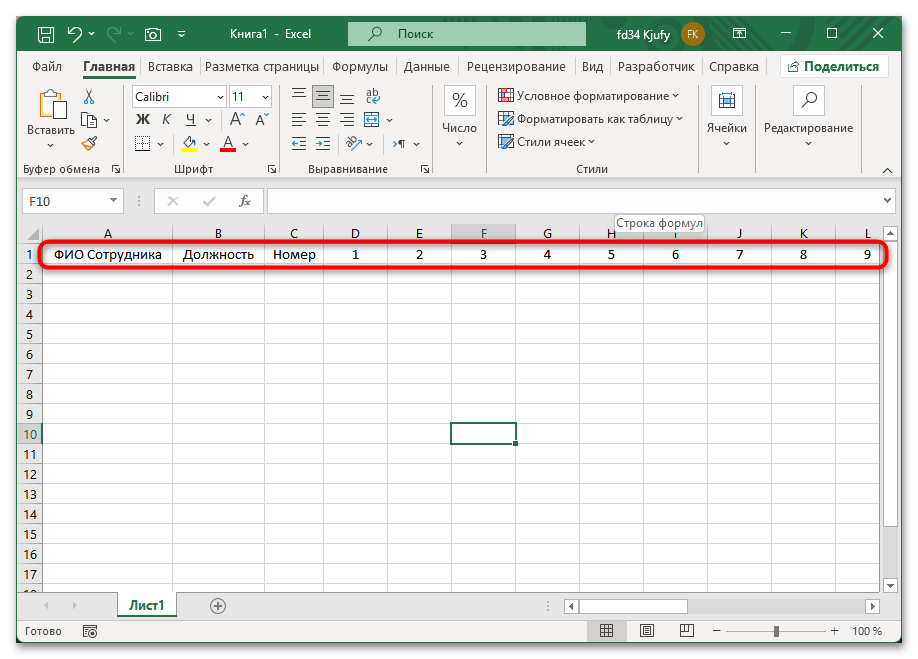Open Условное форматирование dropdown
The height and width of the screenshot is (659, 918).
[588, 96]
